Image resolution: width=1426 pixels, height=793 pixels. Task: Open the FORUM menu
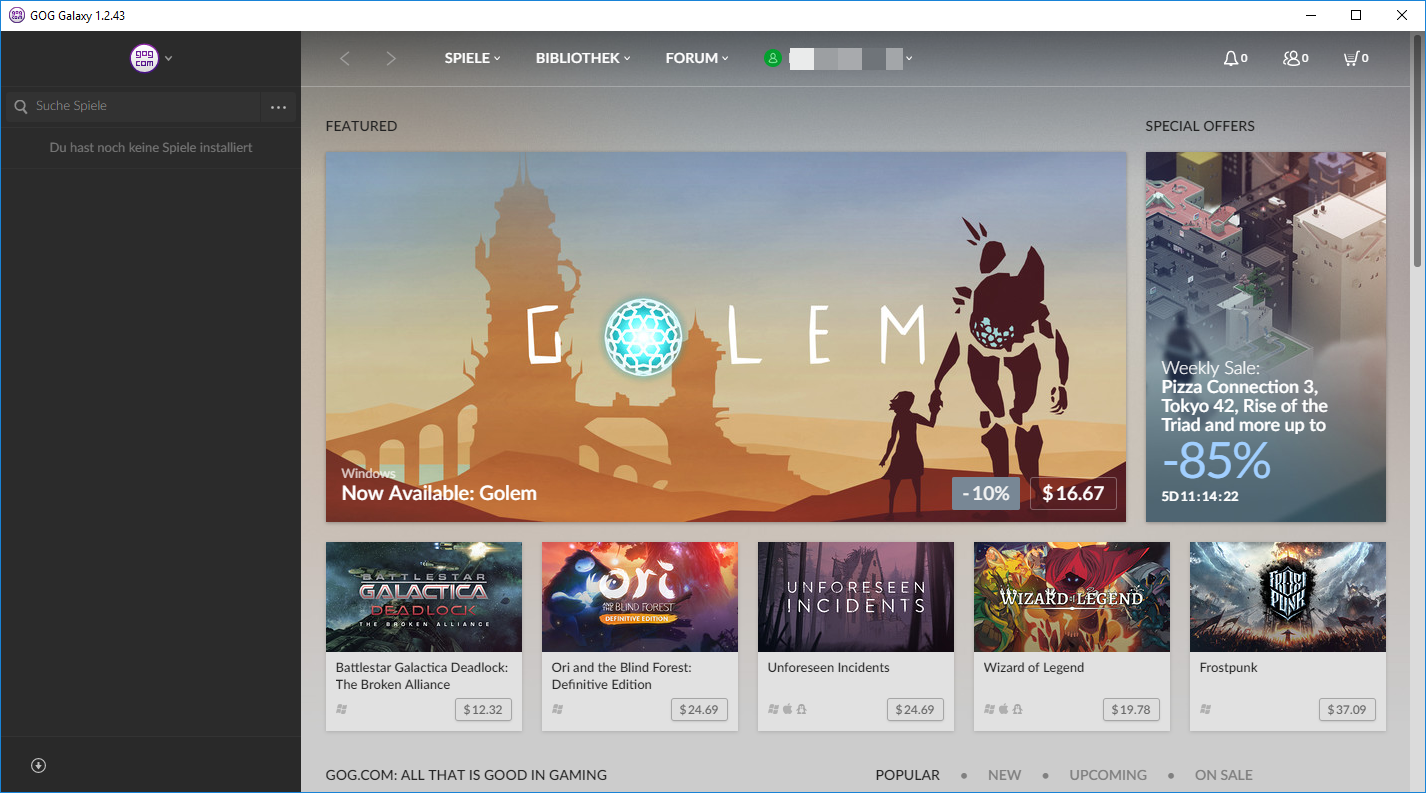pos(697,58)
